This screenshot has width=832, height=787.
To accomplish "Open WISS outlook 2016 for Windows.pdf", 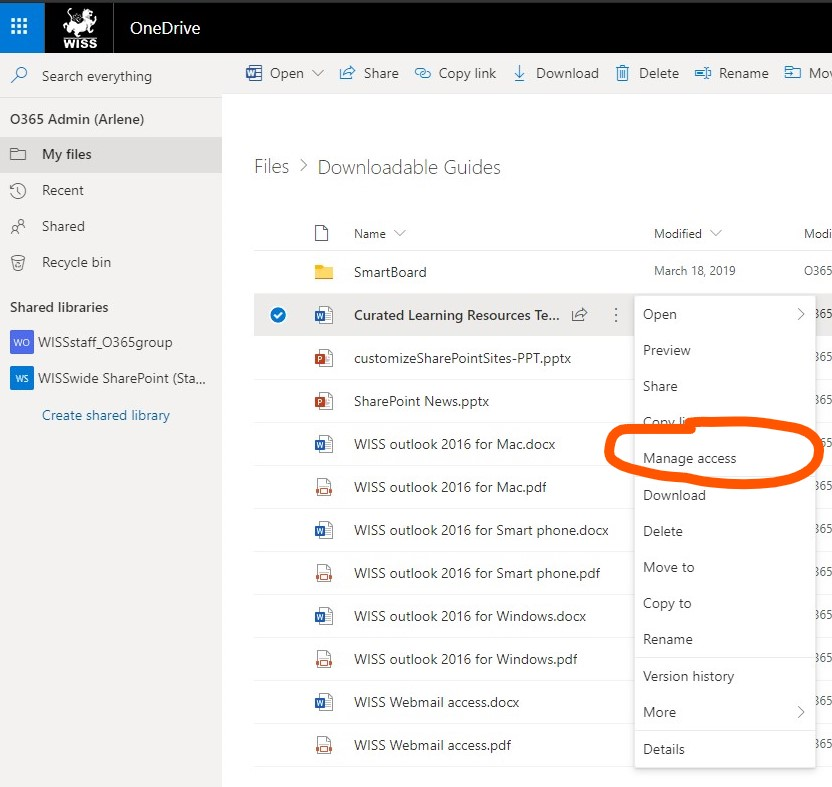I will tap(465, 659).
